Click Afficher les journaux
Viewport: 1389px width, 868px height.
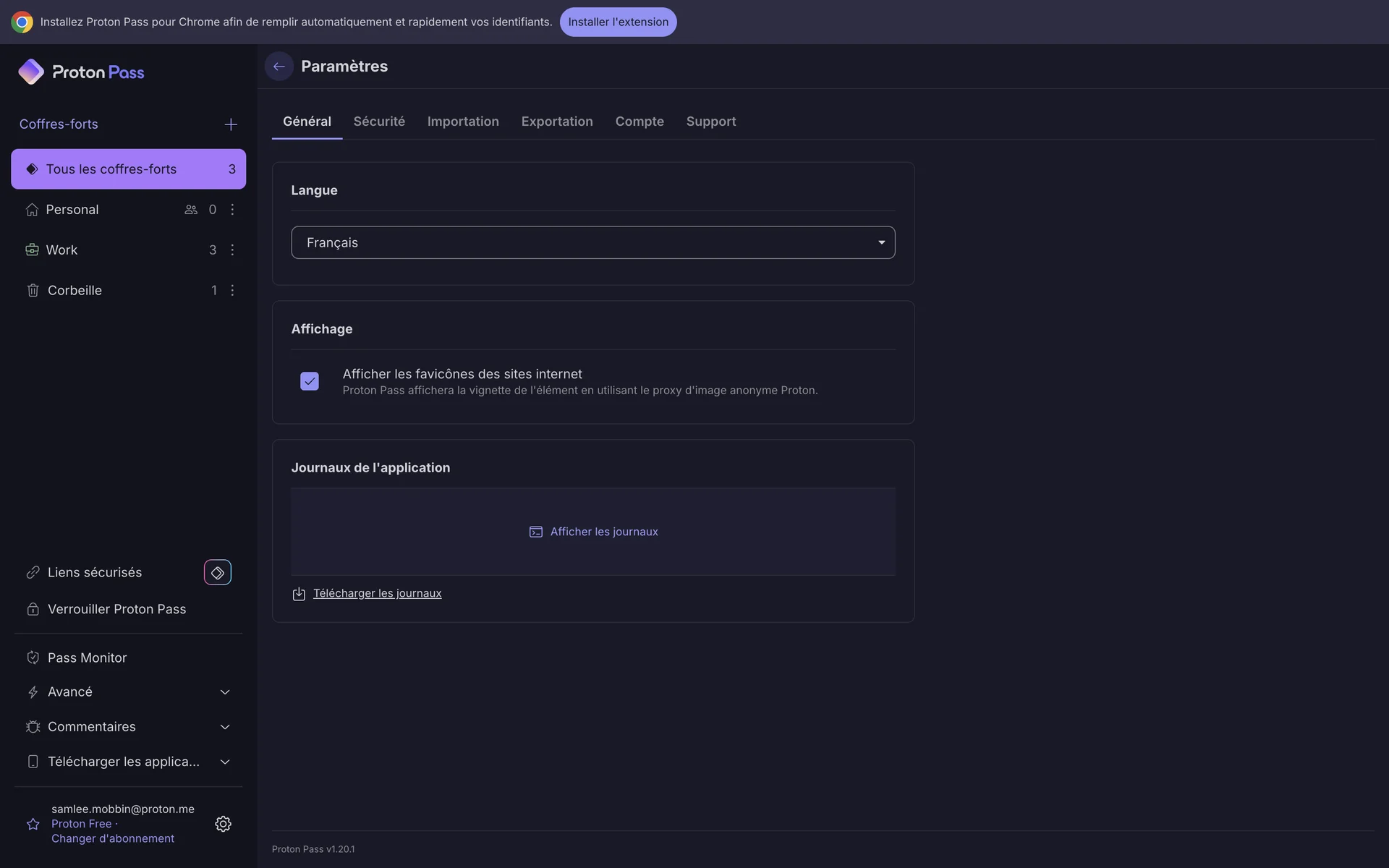coord(603,532)
